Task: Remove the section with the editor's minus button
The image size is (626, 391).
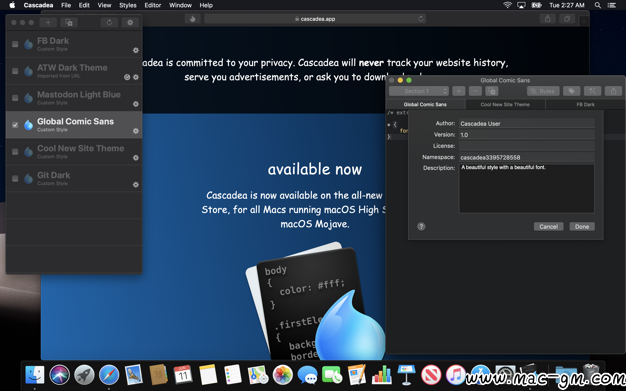Action: pos(475,91)
